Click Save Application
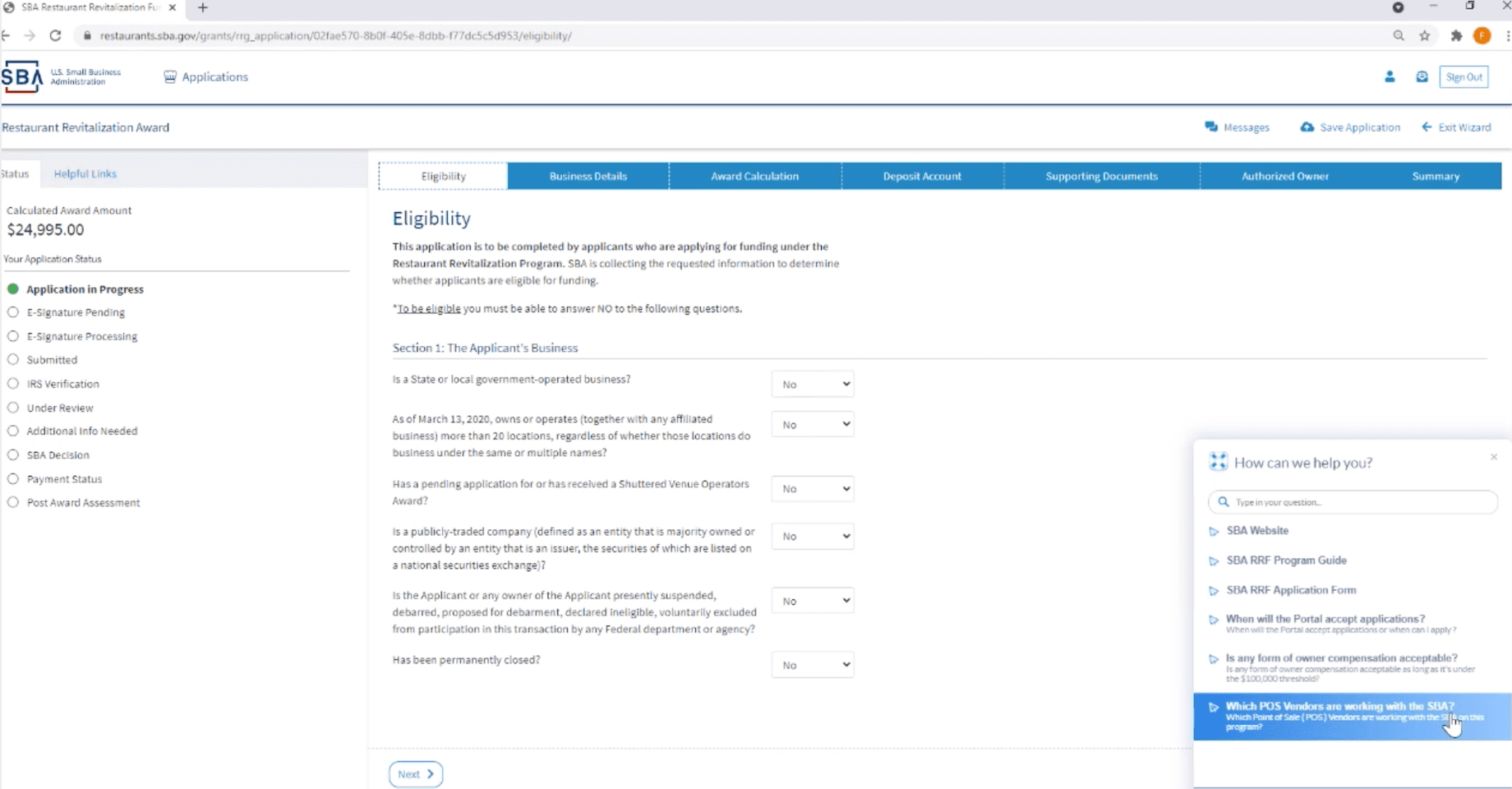The height and width of the screenshot is (789, 1512). tap(1350, 127)
